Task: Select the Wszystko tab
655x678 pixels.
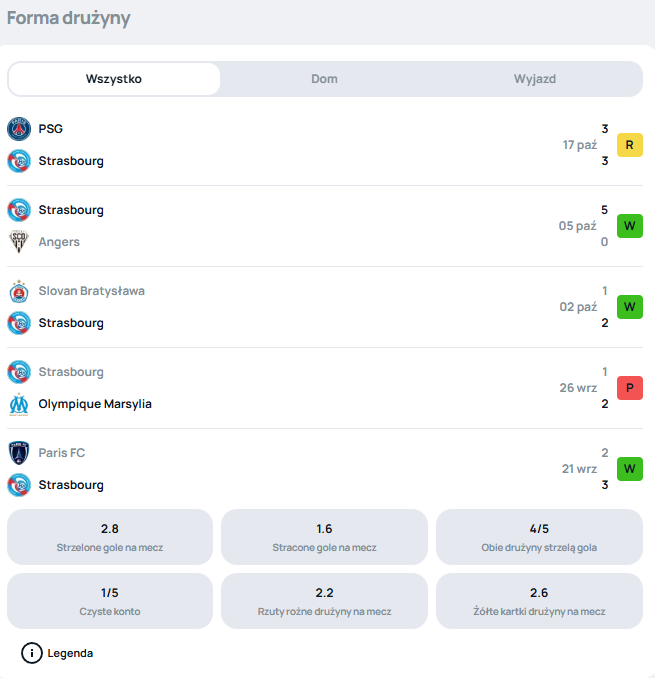Action: pos(114,79)
